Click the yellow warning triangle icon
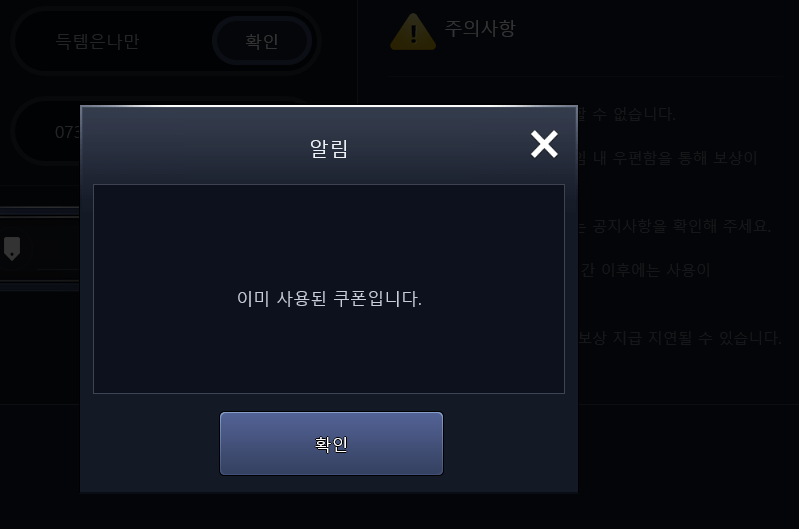This screenshot has width=799, height=529. pos(413,32)
